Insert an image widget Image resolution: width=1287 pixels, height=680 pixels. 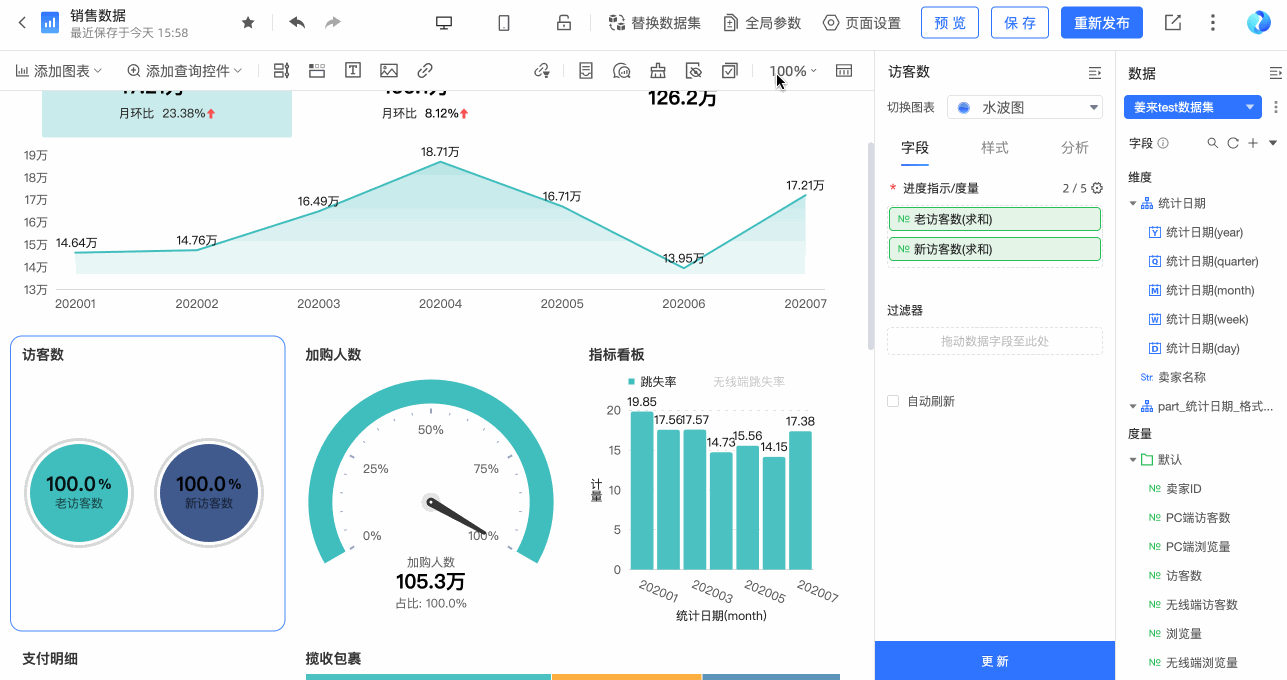coord(389,71)
